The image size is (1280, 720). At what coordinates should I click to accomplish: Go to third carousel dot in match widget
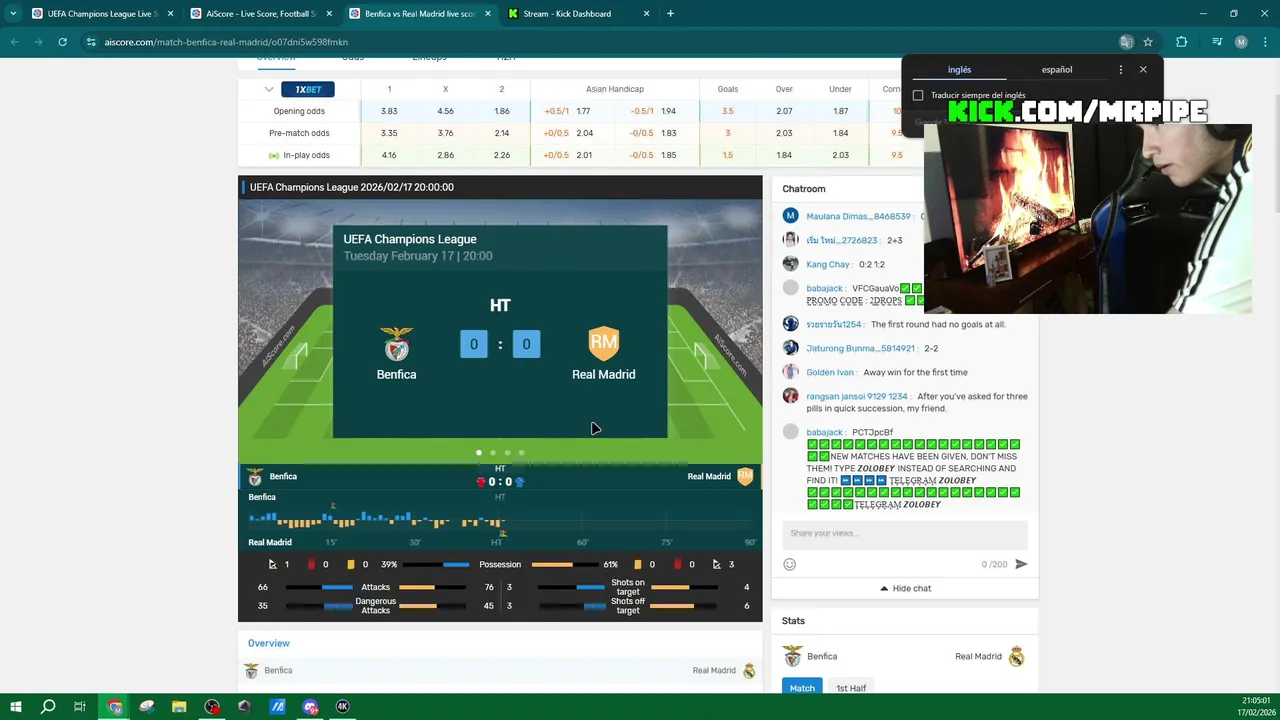(x=507, y=453)
